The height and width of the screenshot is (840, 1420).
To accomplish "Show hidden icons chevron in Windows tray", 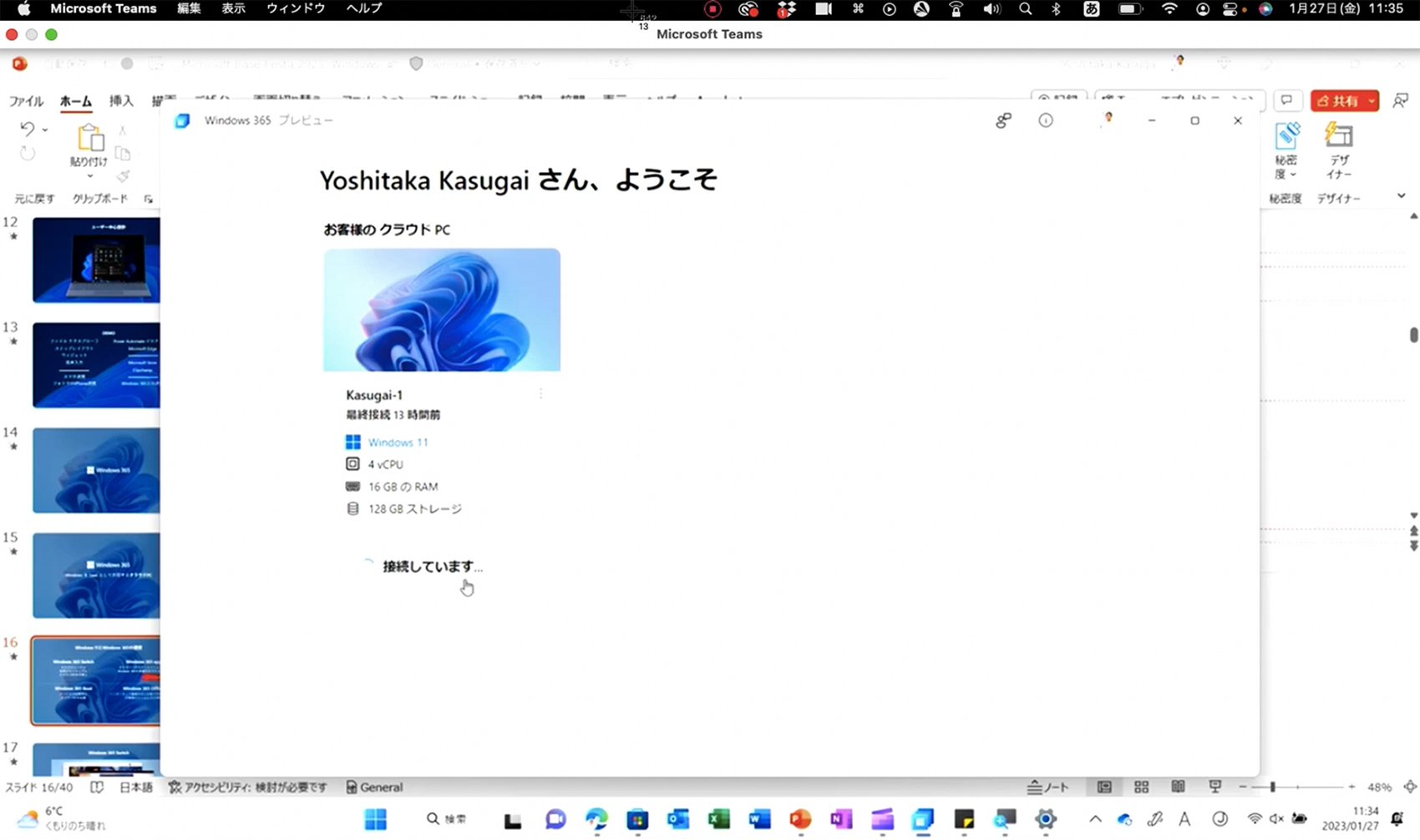I will pos(1095,819).
